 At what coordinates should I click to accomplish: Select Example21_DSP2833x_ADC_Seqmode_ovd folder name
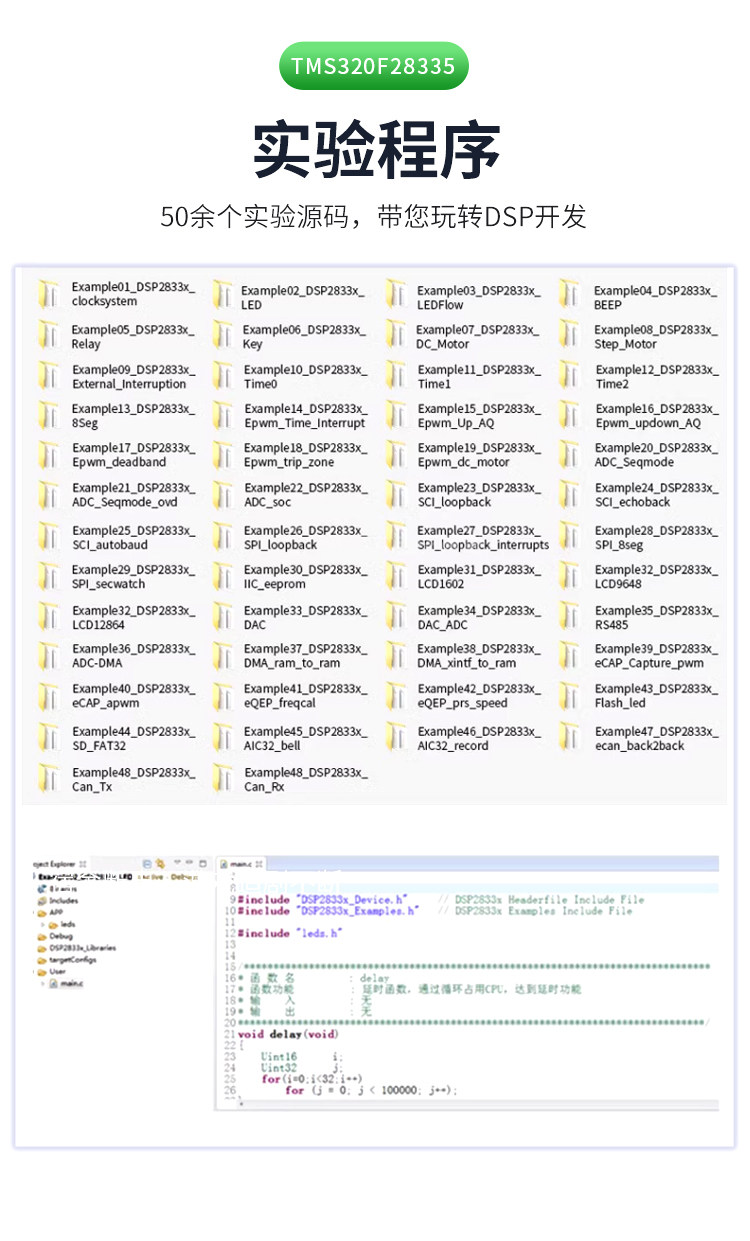coord(133,495)
